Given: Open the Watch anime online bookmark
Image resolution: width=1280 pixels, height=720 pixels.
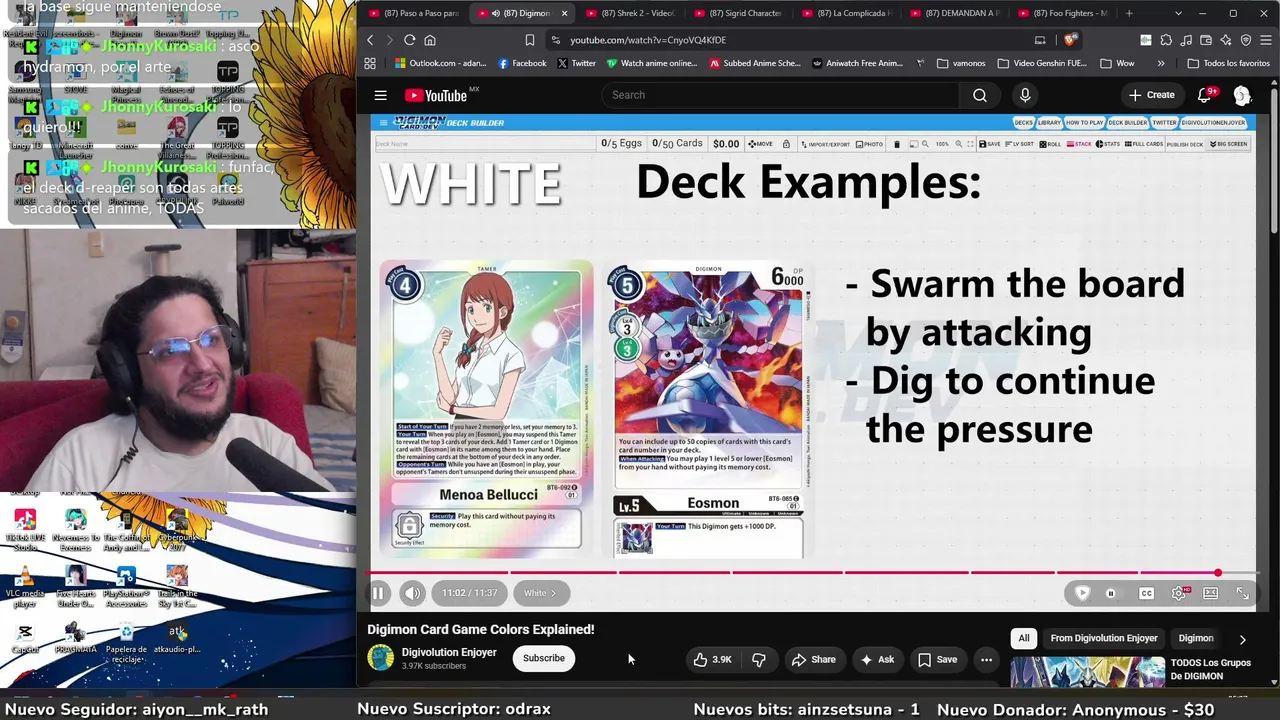Looking at the screenshot, I should [x=651, y=63].
